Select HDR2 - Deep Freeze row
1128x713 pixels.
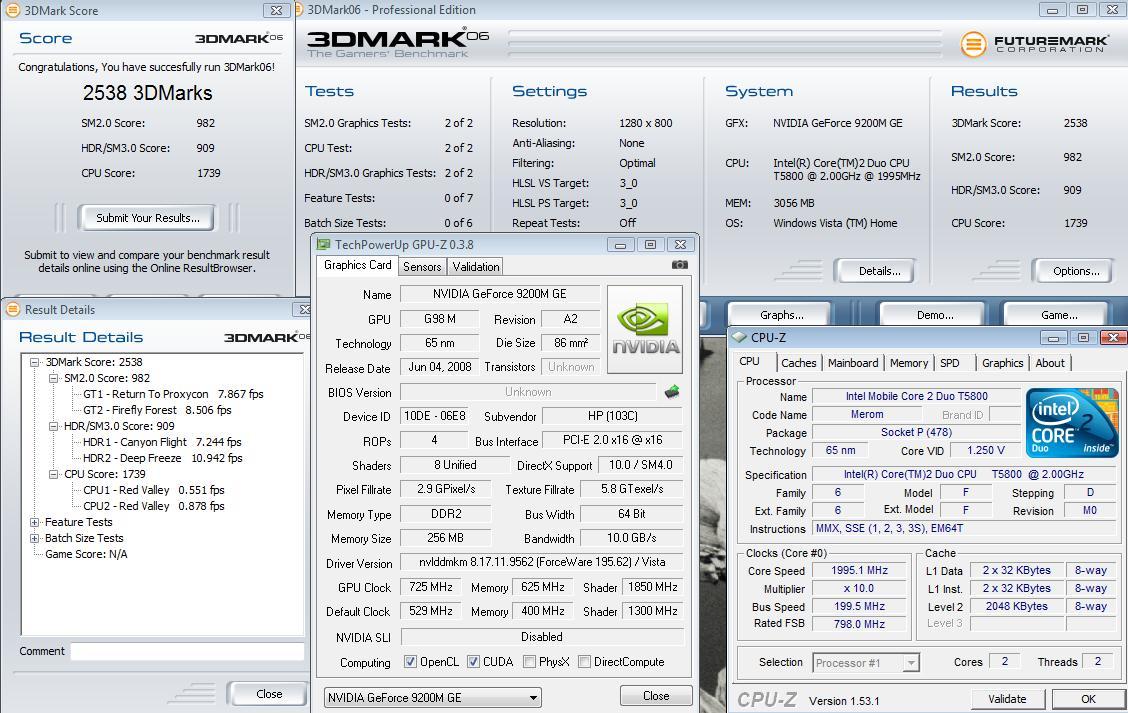tap(163, 458)
